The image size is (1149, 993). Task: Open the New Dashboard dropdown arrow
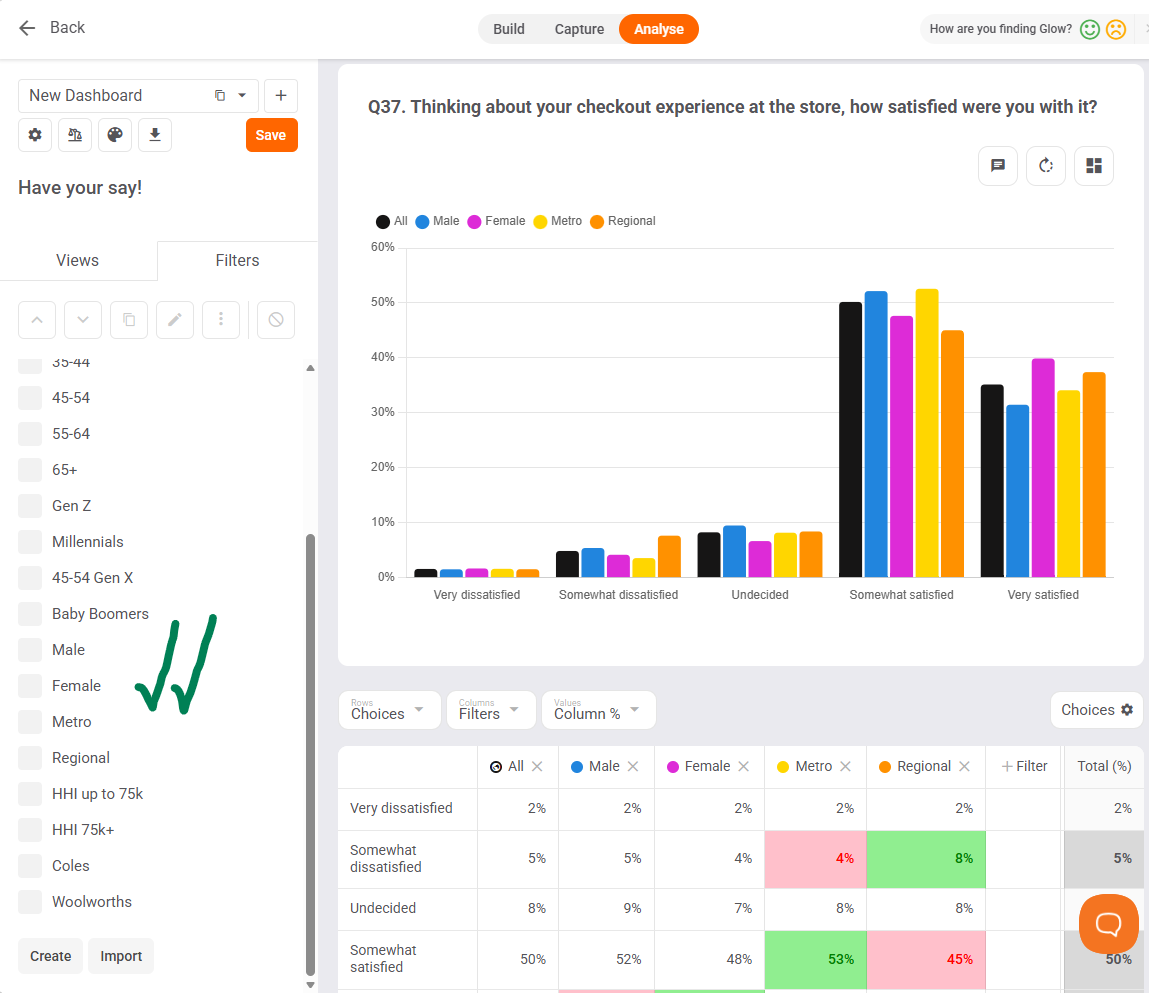tap(242, 95)
